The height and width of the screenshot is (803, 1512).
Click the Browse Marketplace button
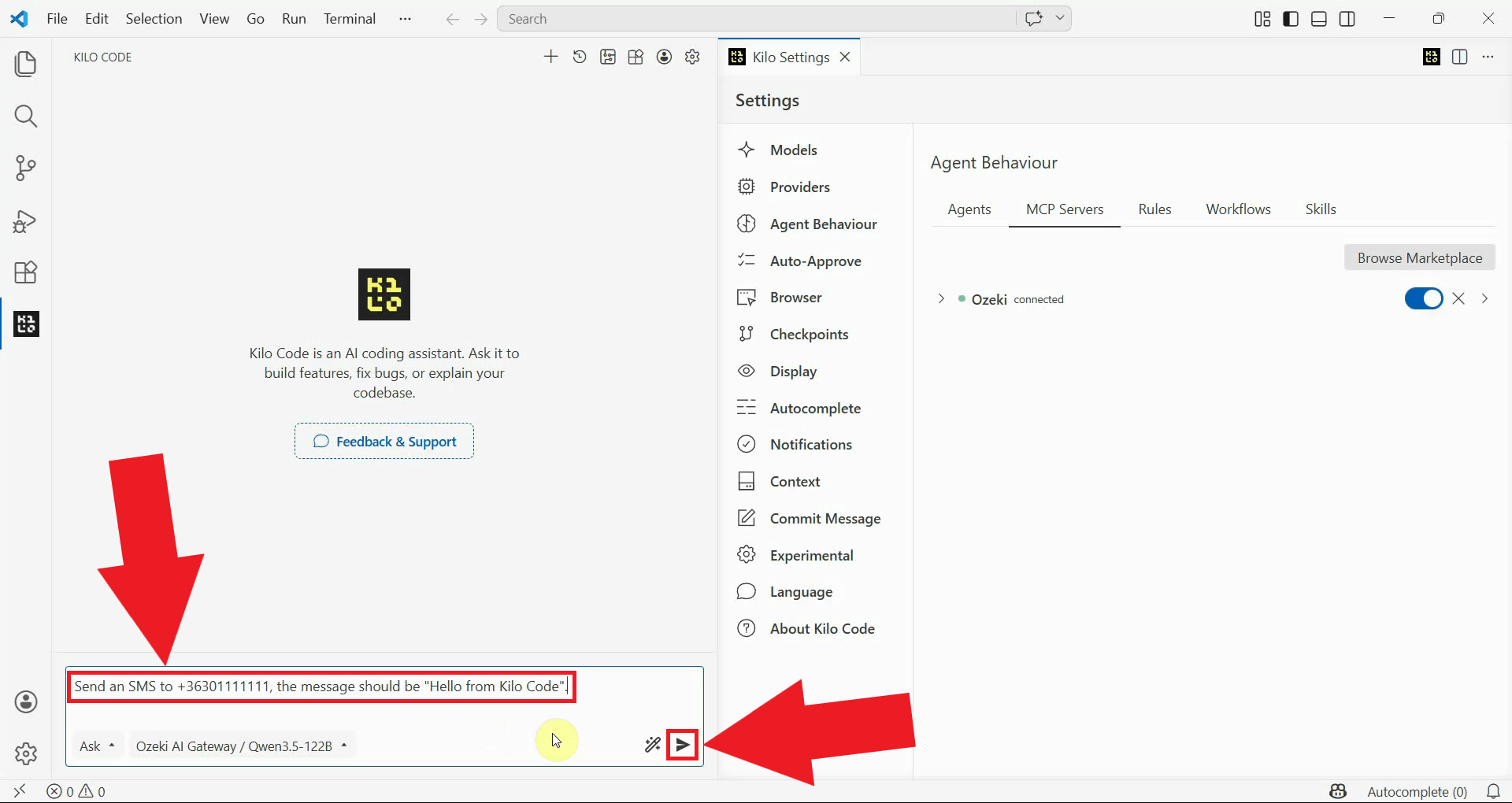(x=1419, y=257)
